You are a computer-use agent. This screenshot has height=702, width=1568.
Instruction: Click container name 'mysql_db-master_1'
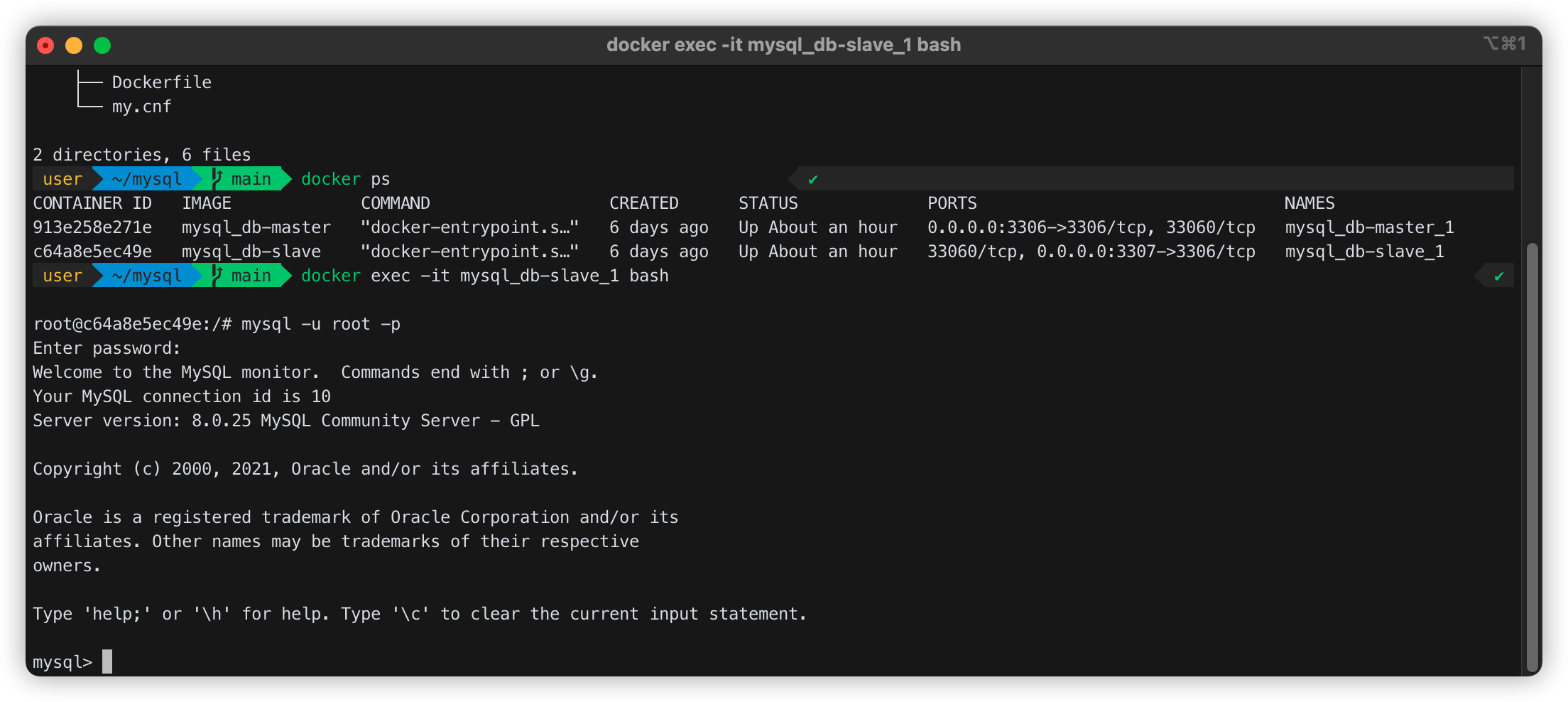pos(1369,227)
